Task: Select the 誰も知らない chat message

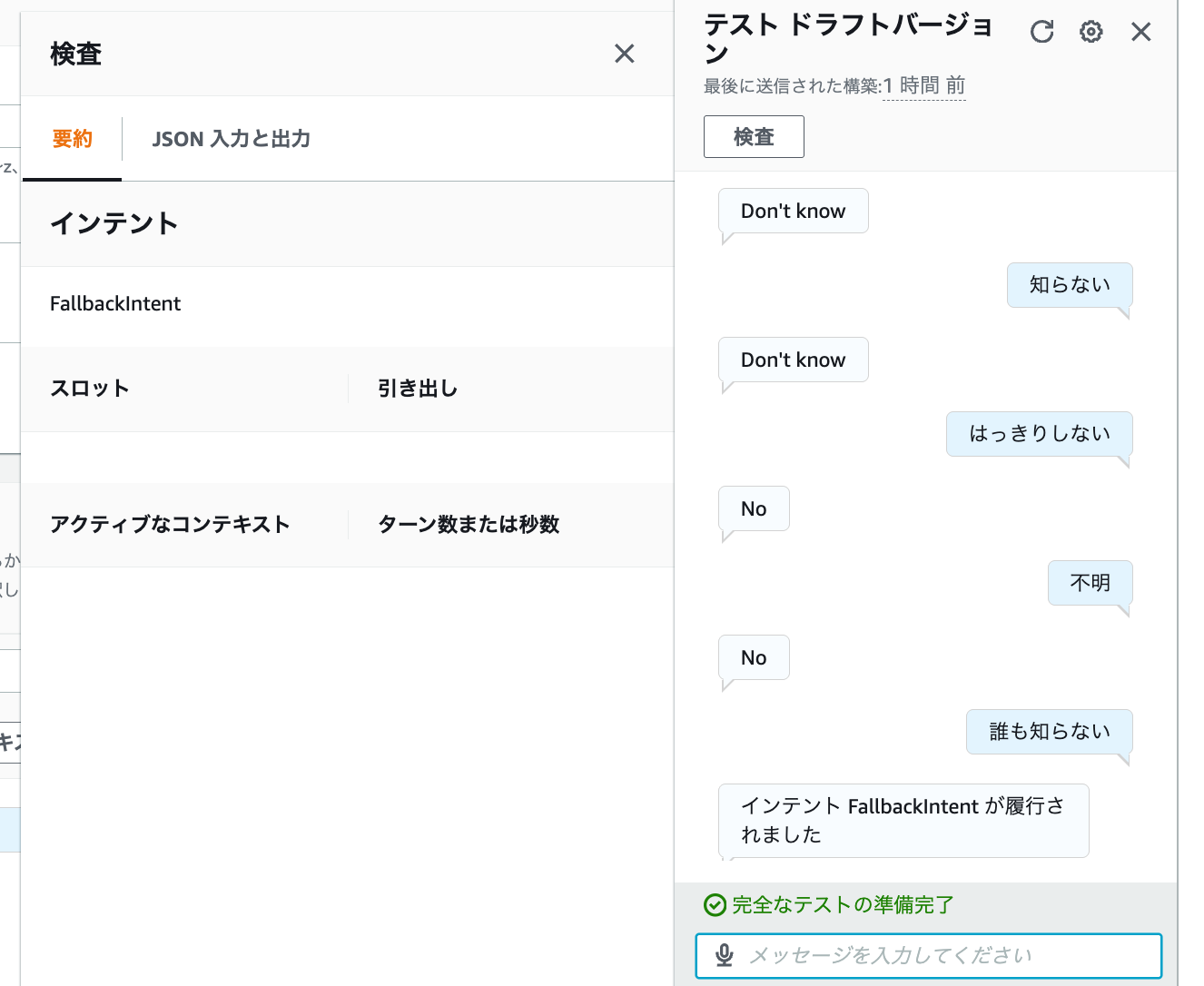Action: click(1050, 732)
